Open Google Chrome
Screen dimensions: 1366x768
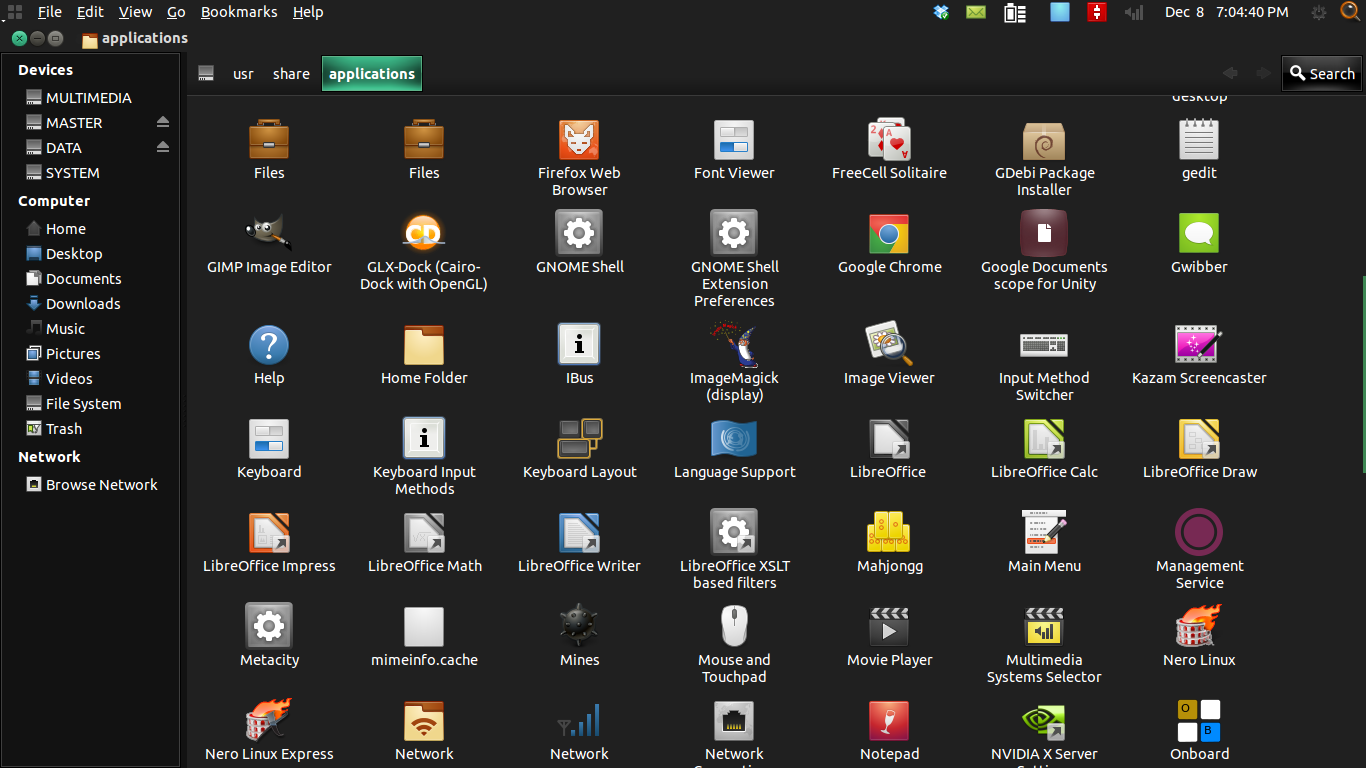889,232
